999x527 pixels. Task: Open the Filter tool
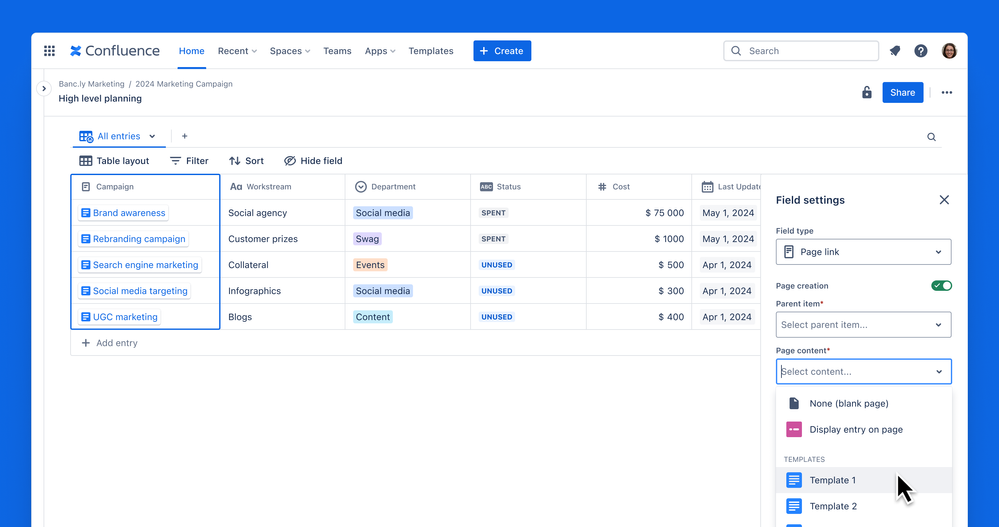(189, 161)
